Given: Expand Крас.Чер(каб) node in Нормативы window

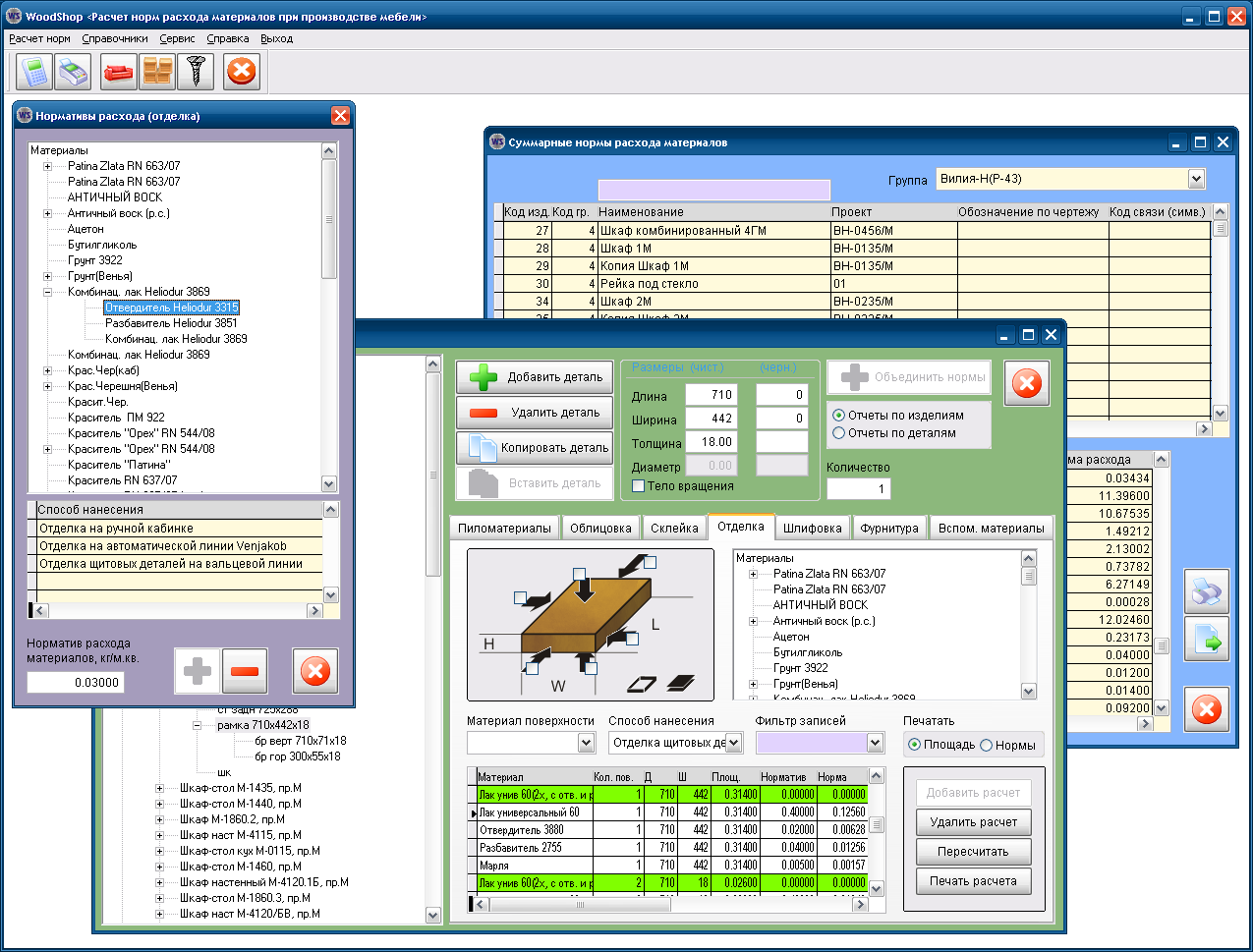Looking at the screenshot, I should click(x=47, y=370).
